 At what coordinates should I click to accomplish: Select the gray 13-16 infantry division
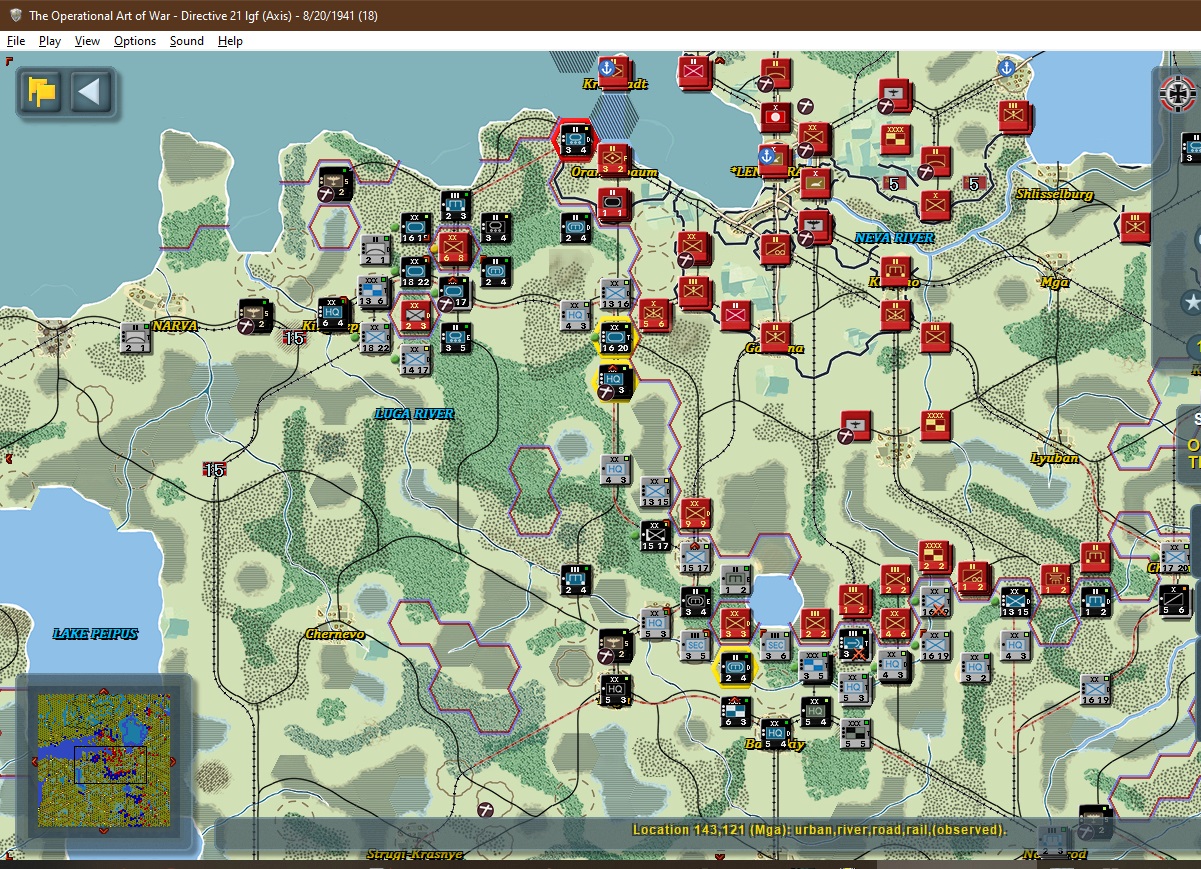coord(615,294)
